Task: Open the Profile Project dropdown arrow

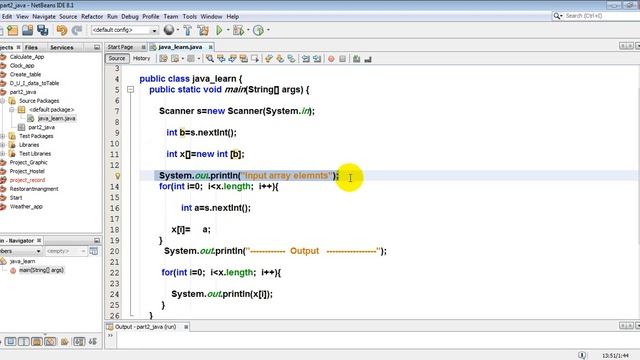Action: tap(268, 30)
